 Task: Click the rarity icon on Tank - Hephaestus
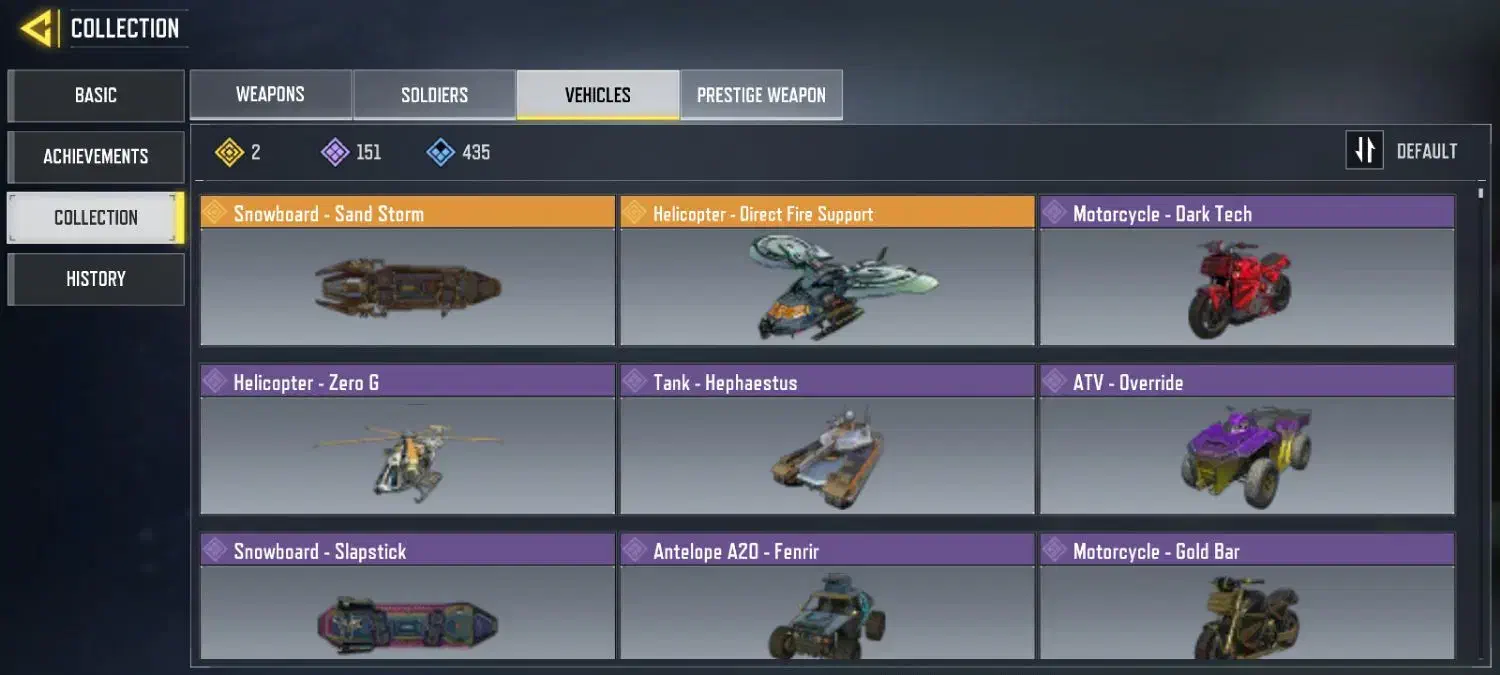pos(635,382)
